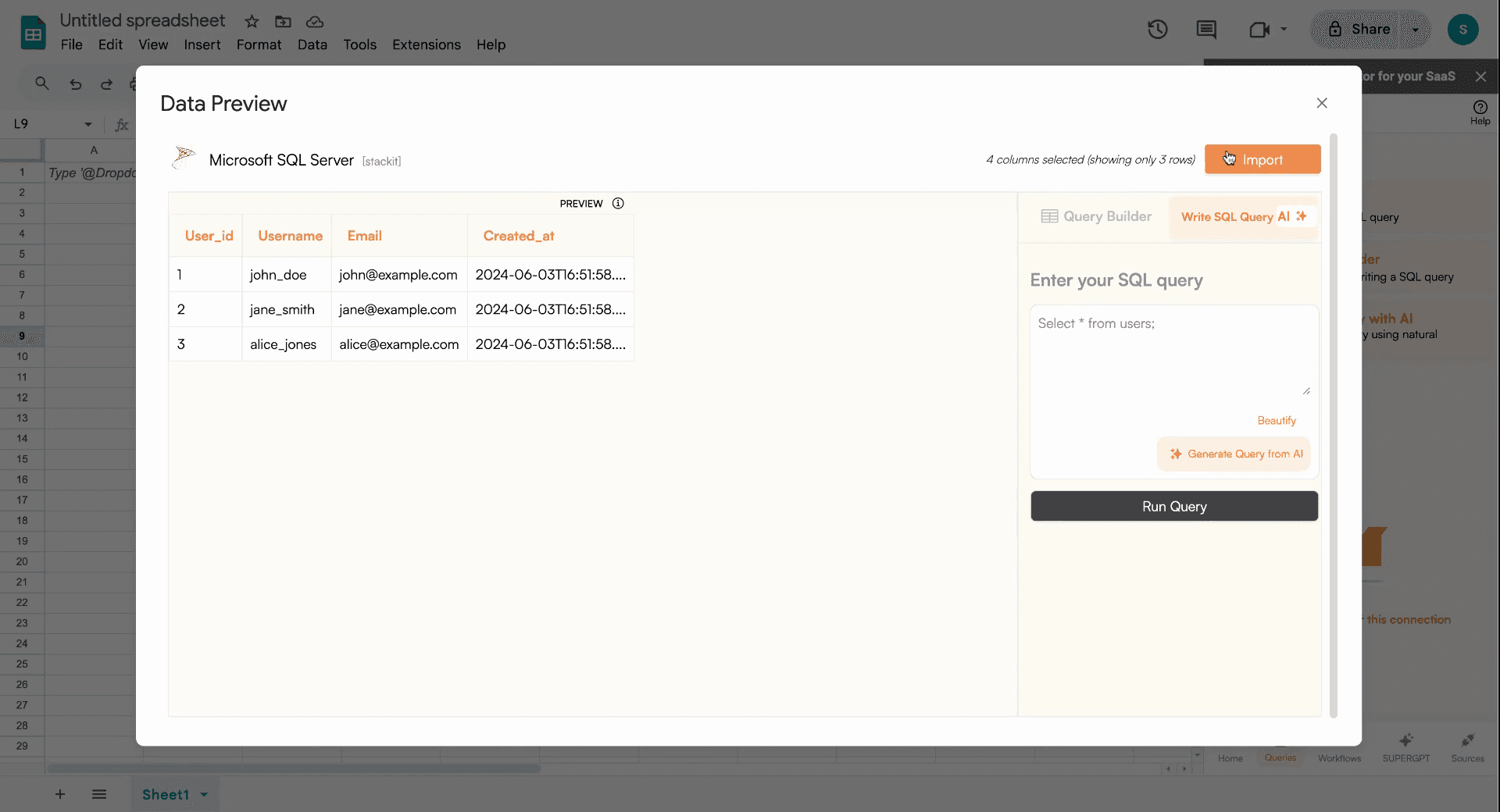Open the sidebar SUPERGPT tab
The width and height of the screenshot is (1500, 812).
[x=1405, y=748]
